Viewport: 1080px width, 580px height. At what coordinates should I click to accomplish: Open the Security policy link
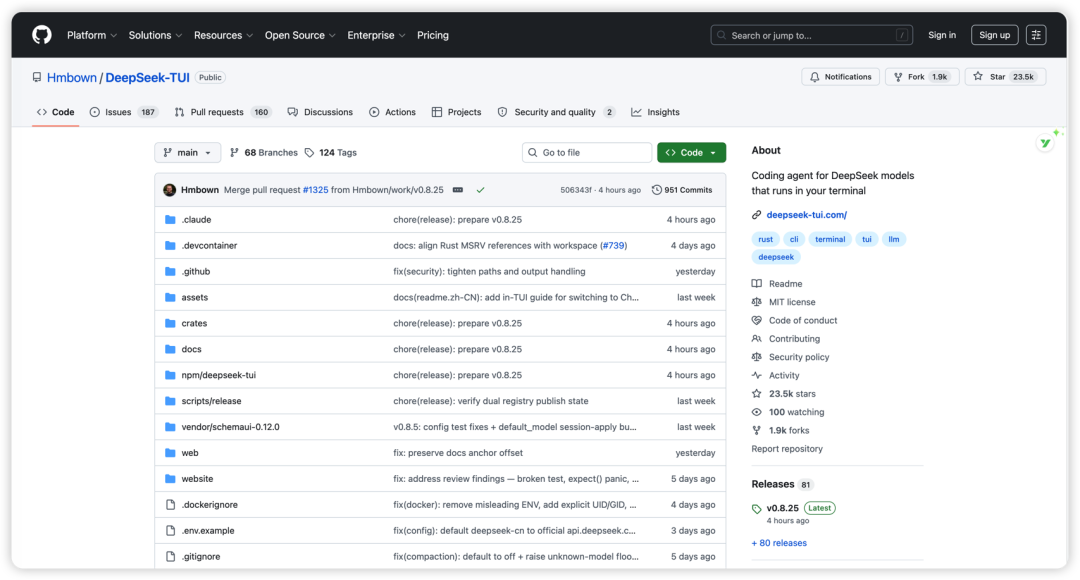click(x=799, y=358)
